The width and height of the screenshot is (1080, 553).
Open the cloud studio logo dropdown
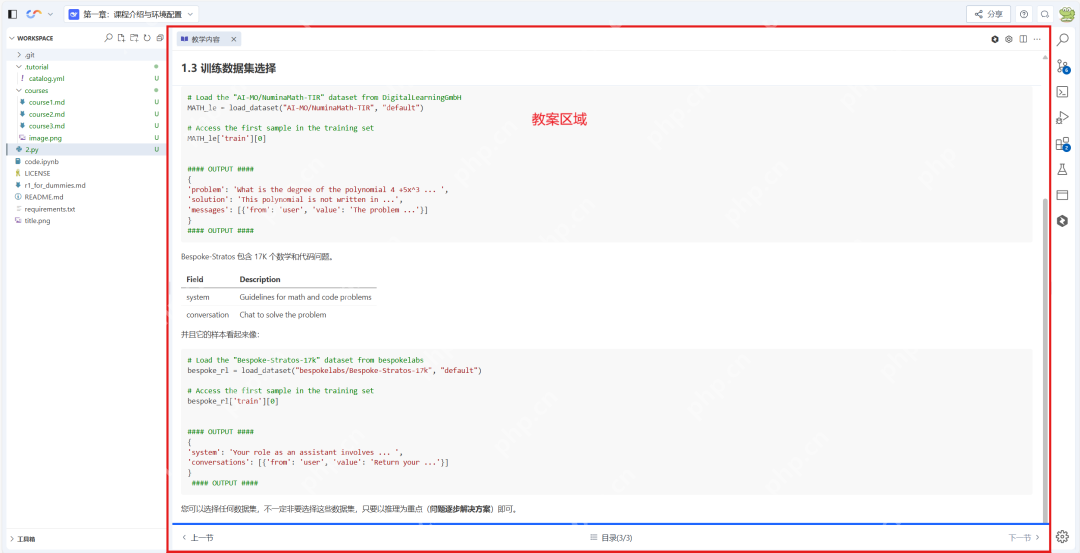tap(40, 14)
